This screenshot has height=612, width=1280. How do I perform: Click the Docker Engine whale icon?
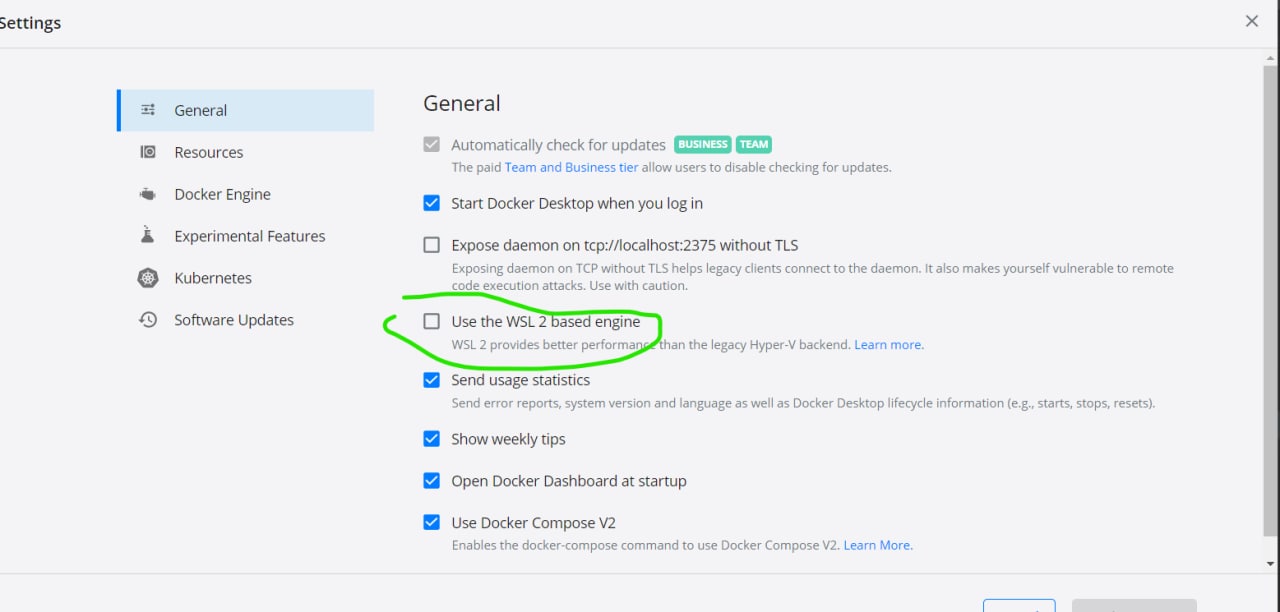pyautogui.click(x=148, y=194)
